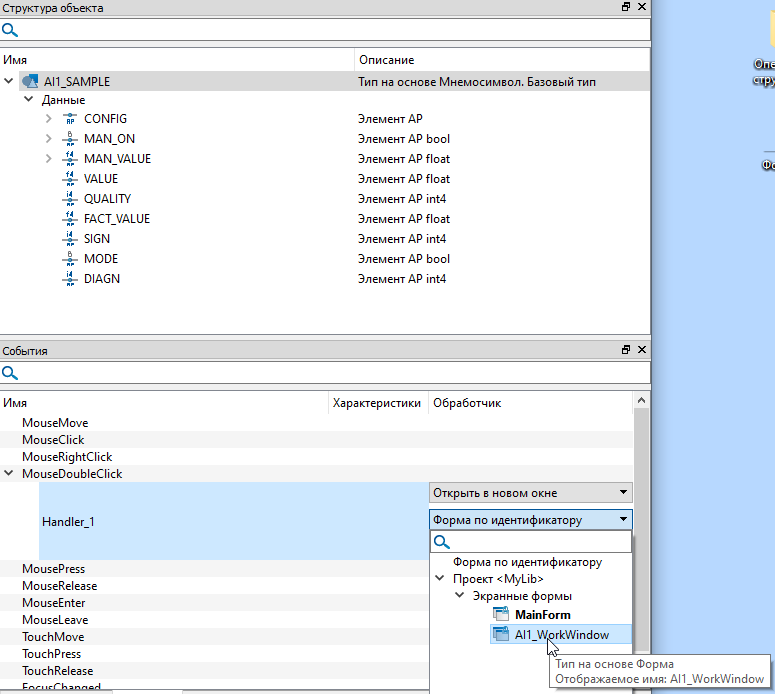
Task: Click the AI1_WorkWindow form icon
Action: click(x=500, y=635)
